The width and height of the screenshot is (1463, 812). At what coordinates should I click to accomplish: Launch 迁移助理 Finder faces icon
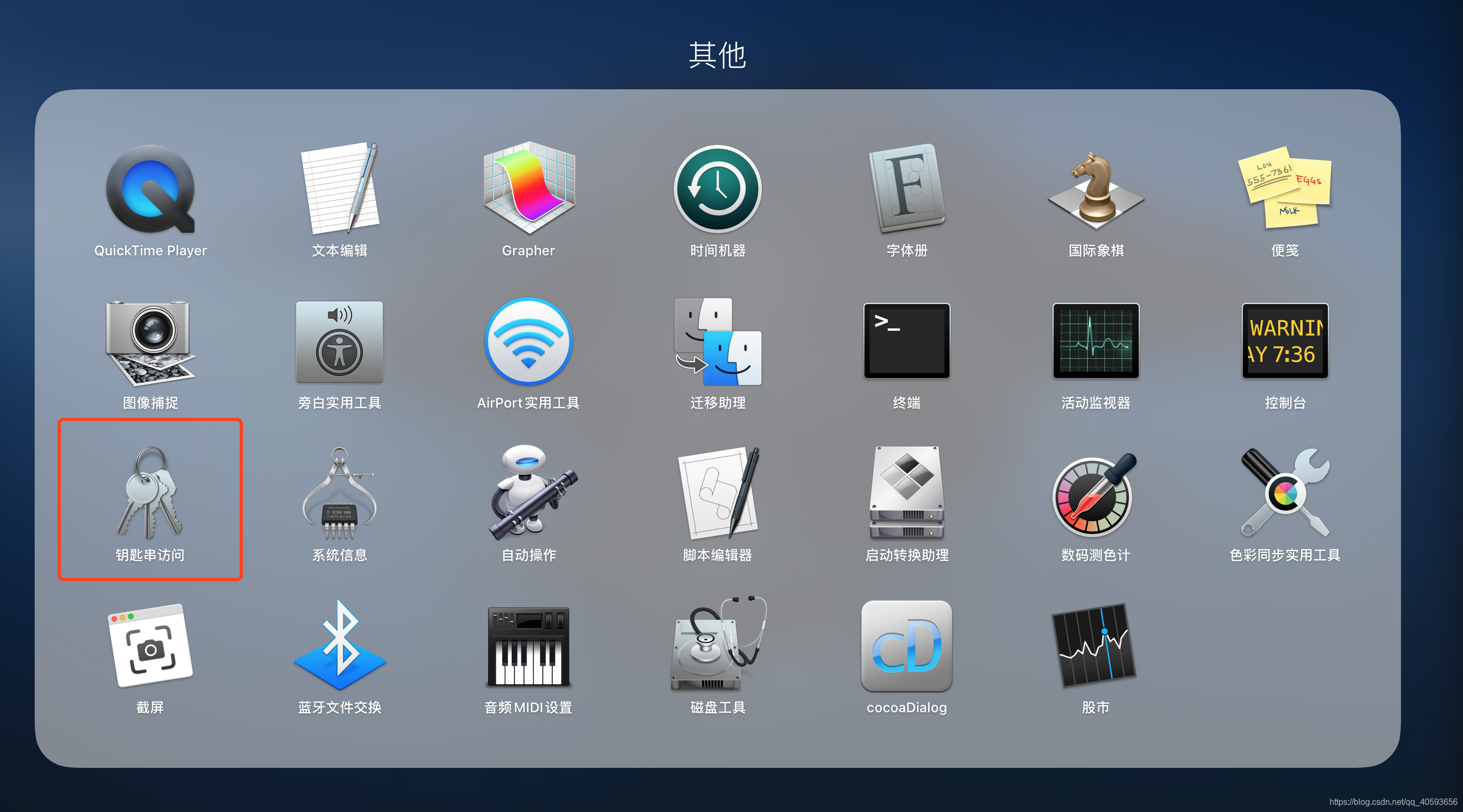click(x=718, y=341)
